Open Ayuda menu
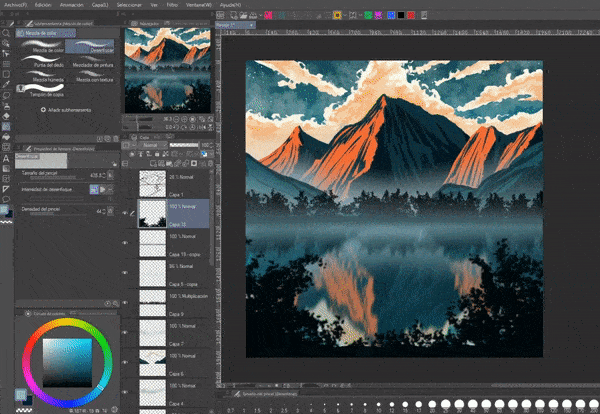 click(x=230, y=5)
